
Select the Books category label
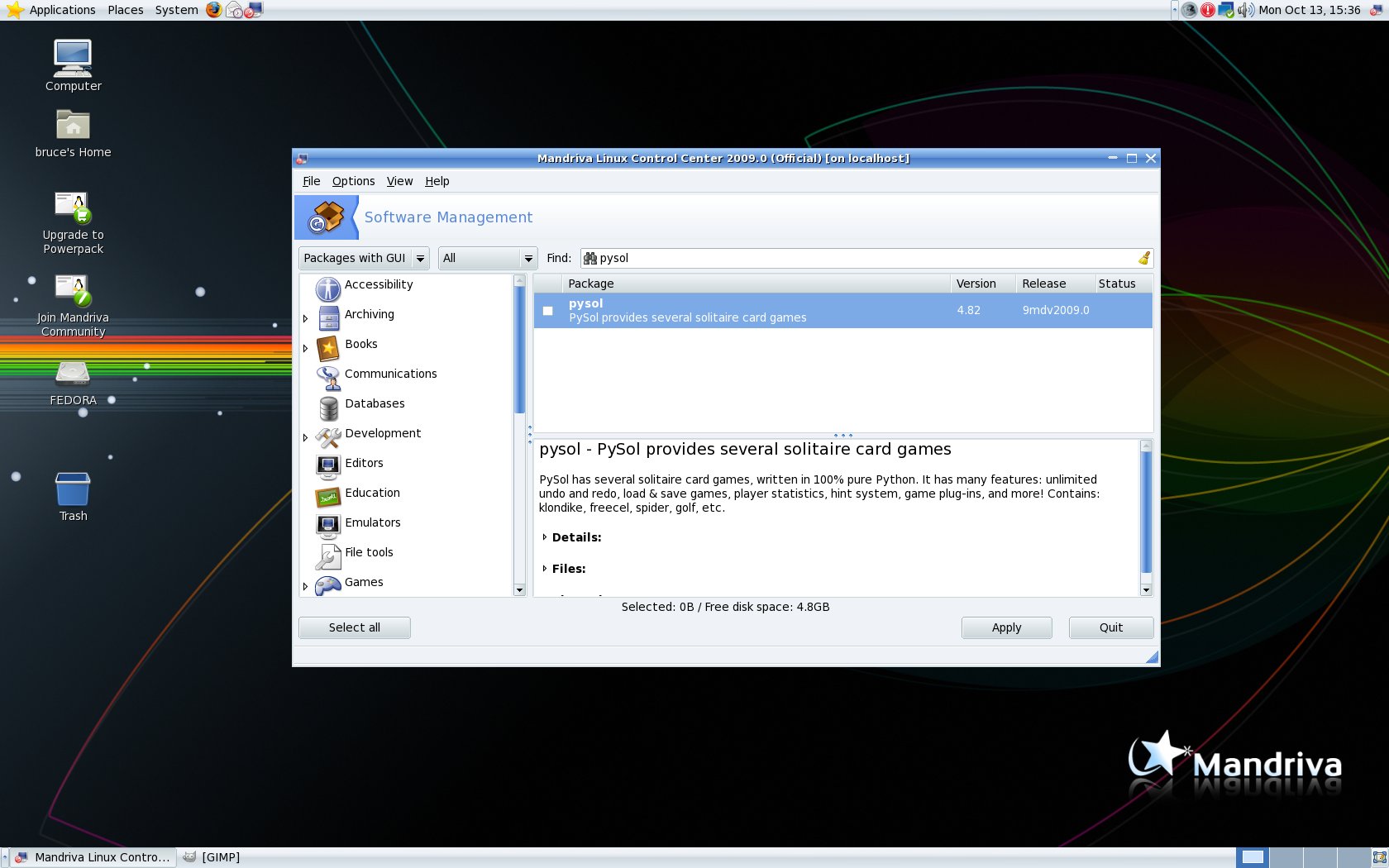(x=361, y=344)
